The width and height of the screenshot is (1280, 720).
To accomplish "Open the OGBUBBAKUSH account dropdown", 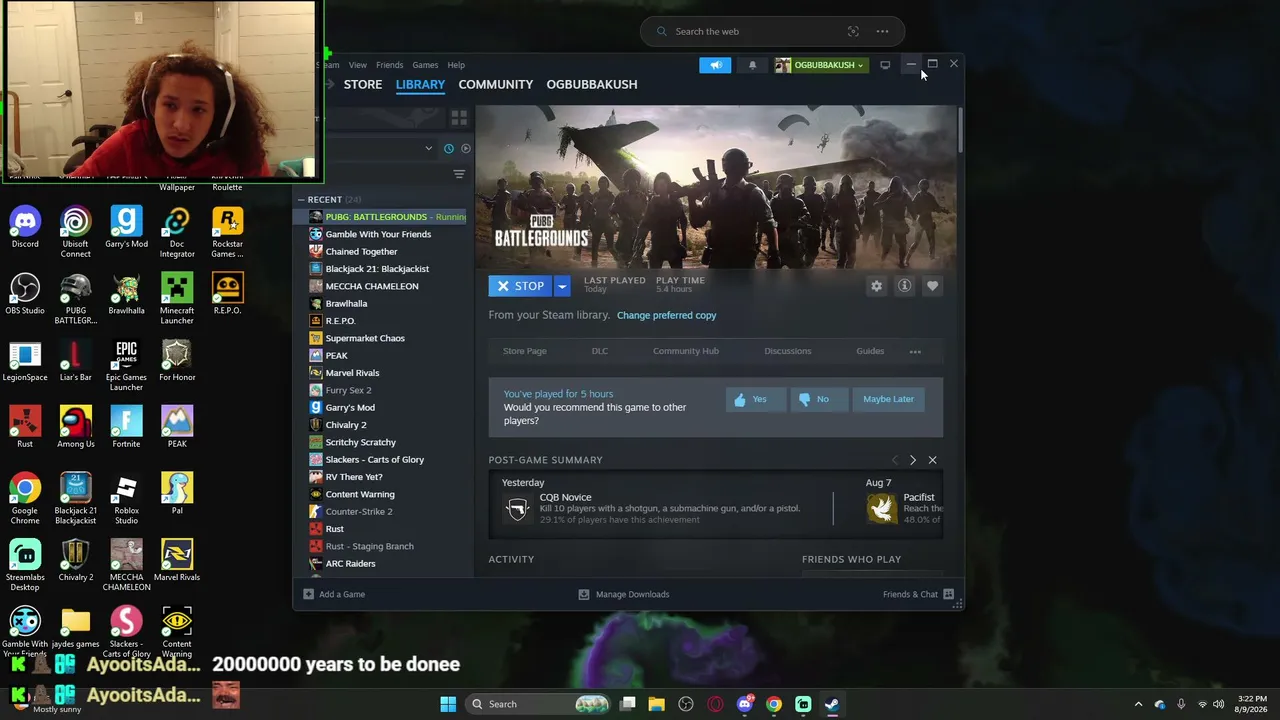I will [x=820, y=65].
